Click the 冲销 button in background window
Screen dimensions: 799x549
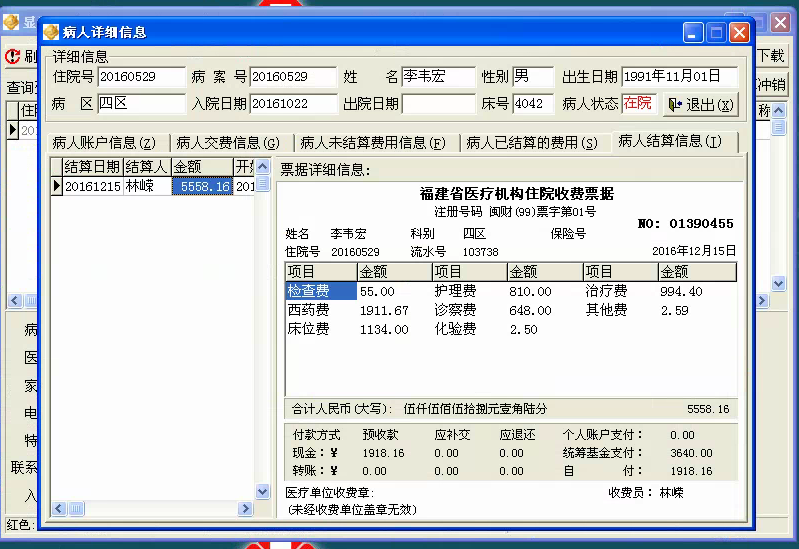click(x=770, y=84)
